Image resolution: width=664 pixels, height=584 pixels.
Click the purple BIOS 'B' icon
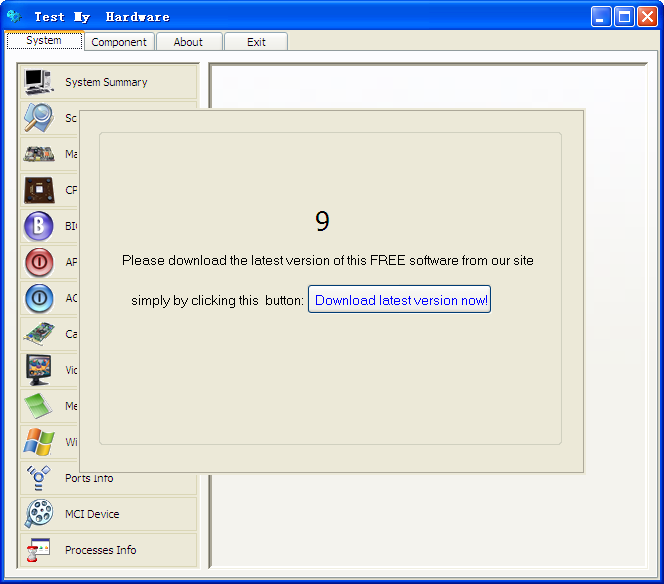39,226
